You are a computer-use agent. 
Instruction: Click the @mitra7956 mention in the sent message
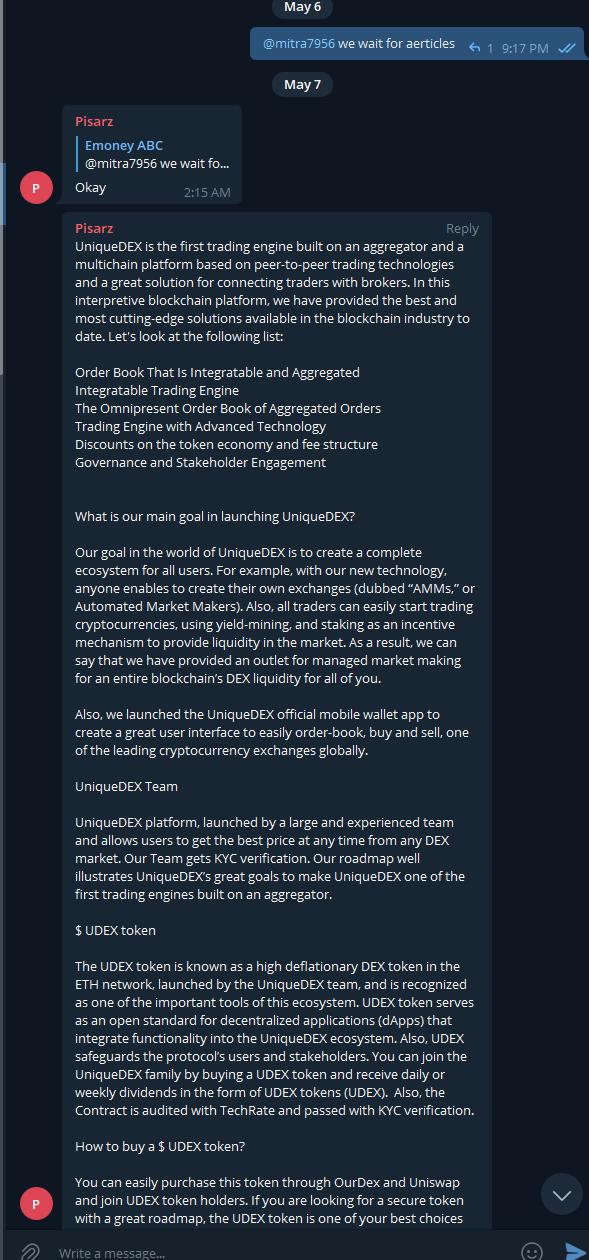tap(298, 44)
